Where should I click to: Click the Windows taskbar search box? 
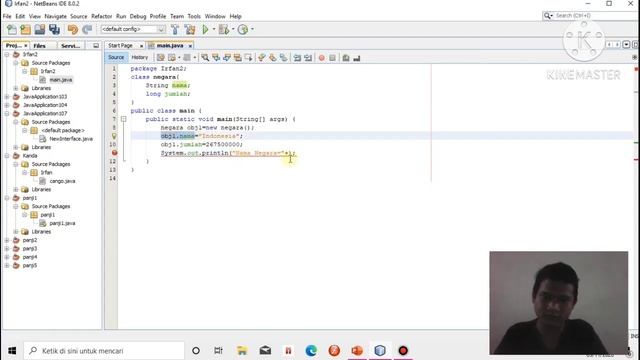(x=104, y=351)
